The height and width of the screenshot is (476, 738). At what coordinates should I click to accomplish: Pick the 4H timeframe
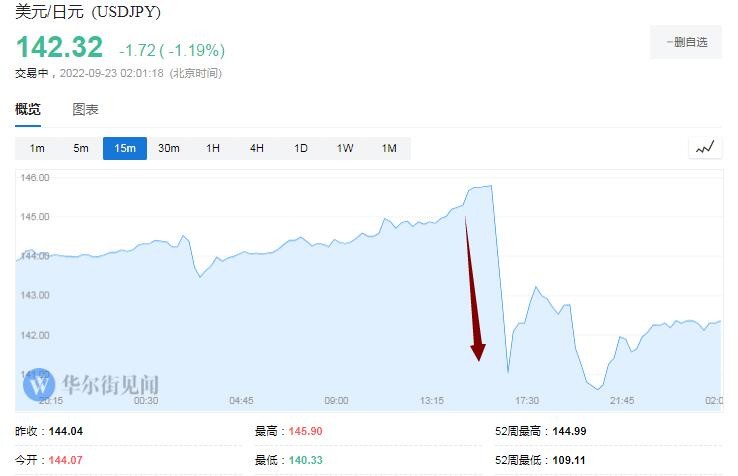(x=257, y=149)
